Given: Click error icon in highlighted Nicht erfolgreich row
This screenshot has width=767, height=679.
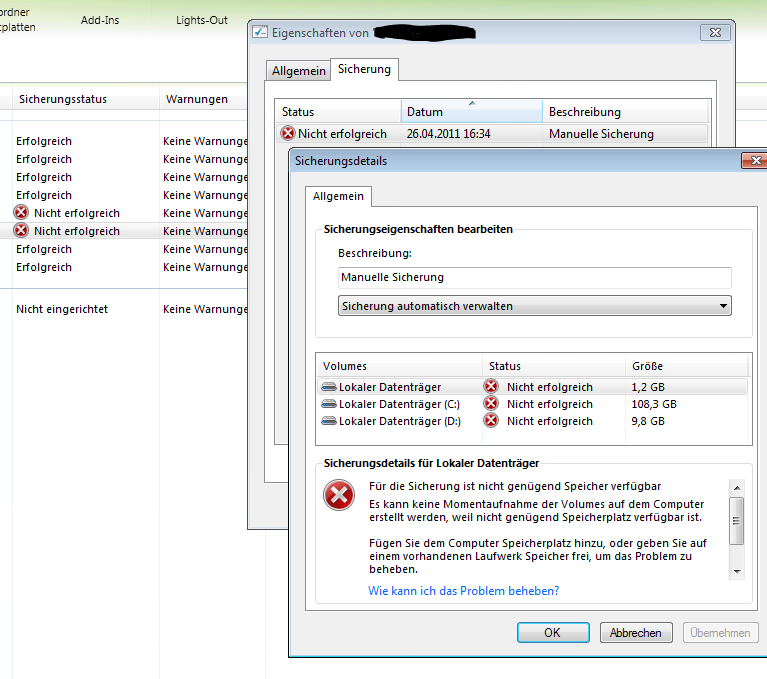Looking at the screenshot, I should coord(21,230).
